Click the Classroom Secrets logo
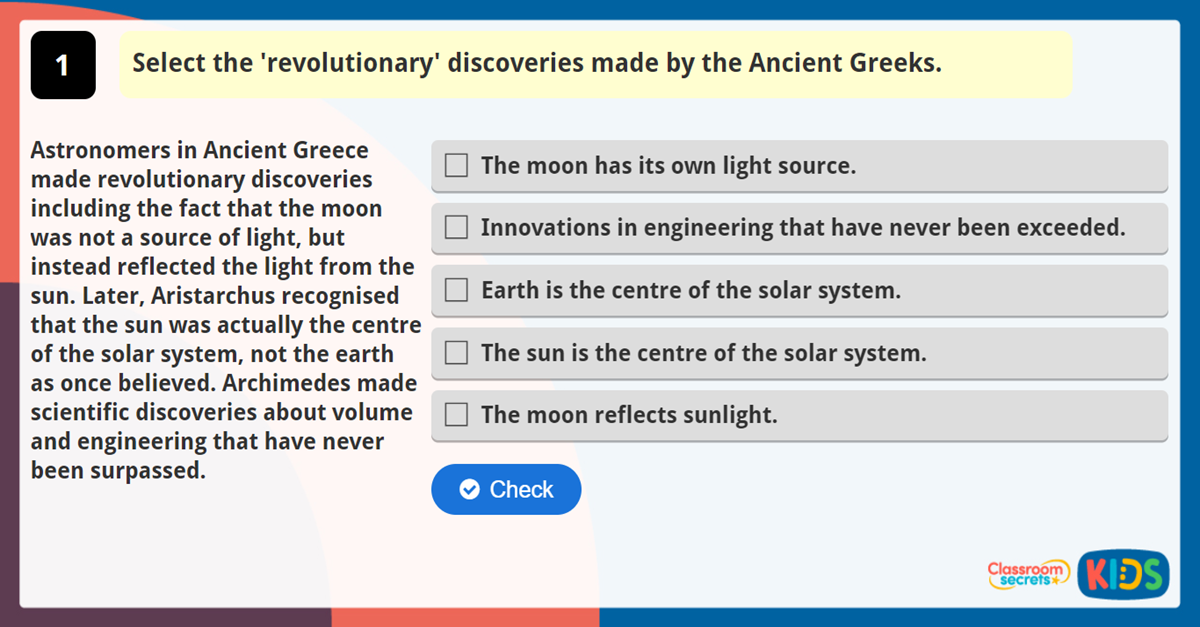The width and height of the screenshot is (1200, 627). coord(1027,574)
